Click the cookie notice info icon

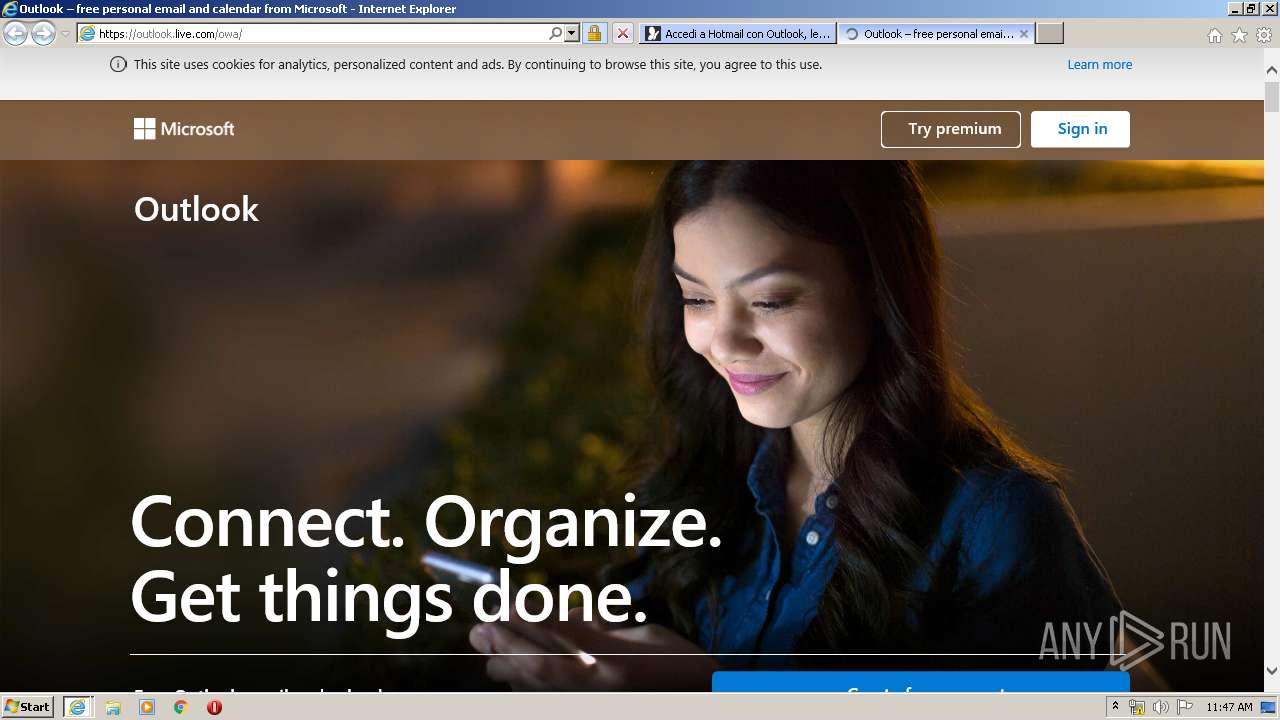pos(118,65)
